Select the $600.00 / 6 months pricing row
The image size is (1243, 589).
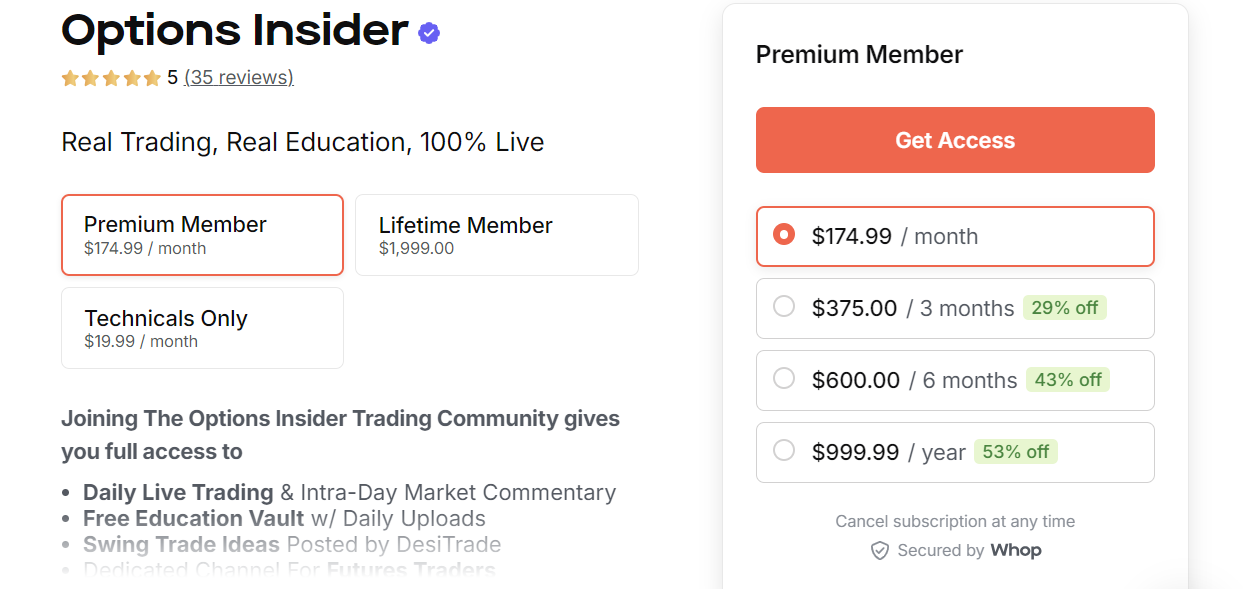954,380
